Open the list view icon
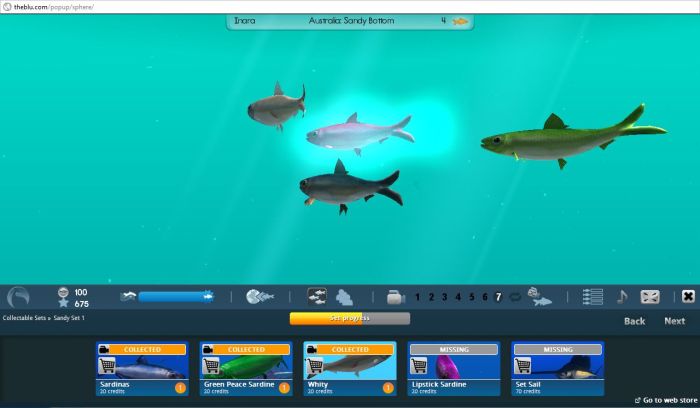Image resolution: width=700 pixels, height=408 pixels. (x=593, y=297)
